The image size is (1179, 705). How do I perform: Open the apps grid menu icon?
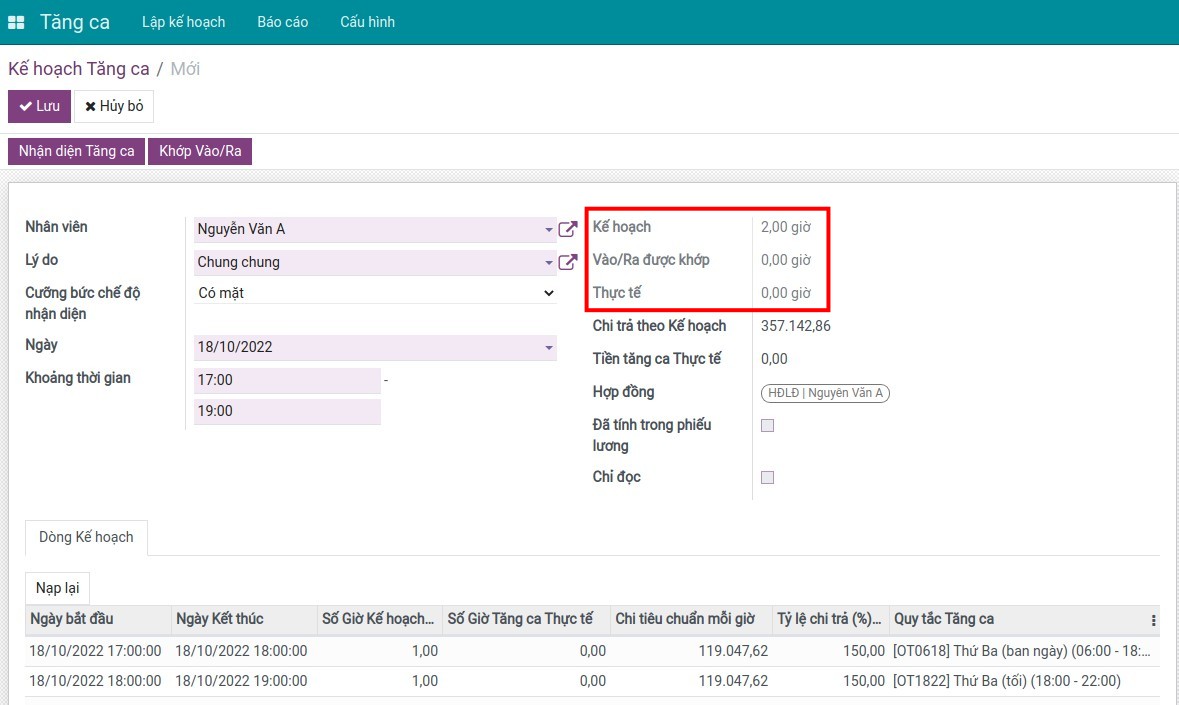(x=16, y=22)
